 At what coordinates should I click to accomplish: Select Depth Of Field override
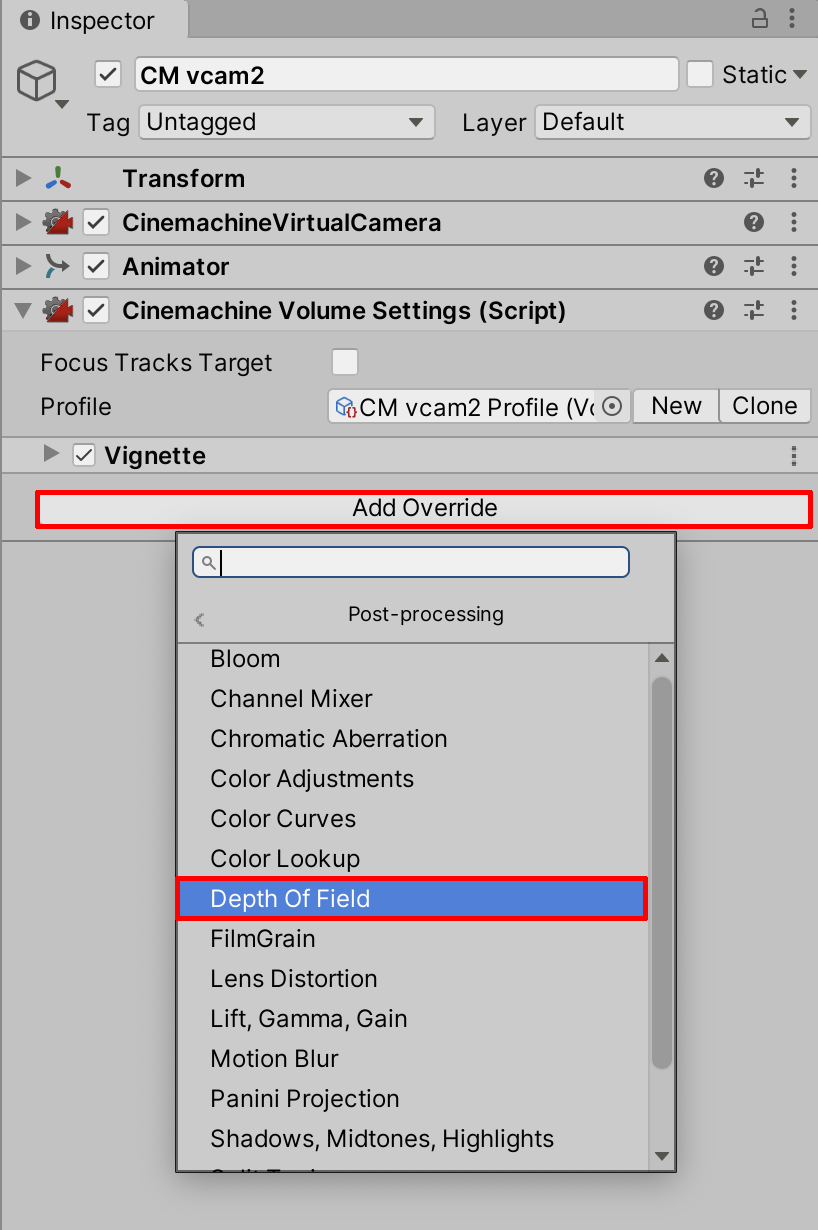(x=412, y=898)
